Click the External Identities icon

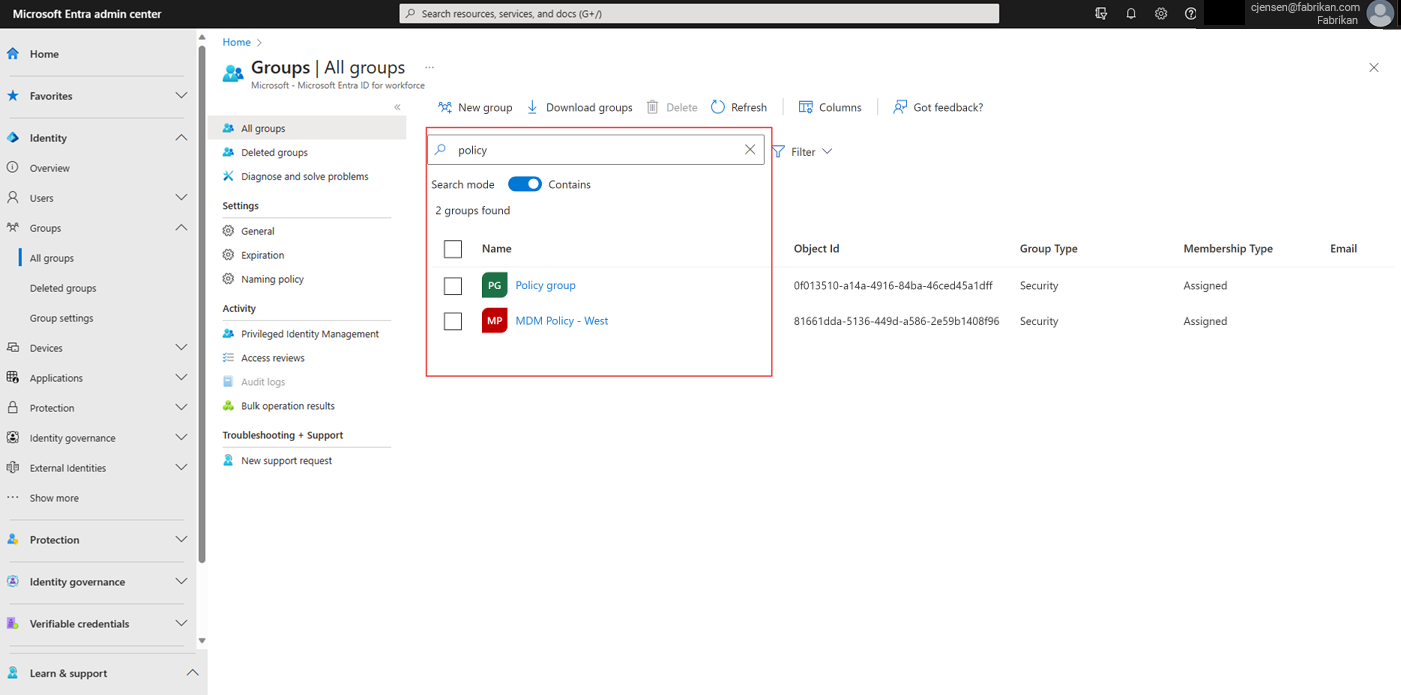[13, 468]
